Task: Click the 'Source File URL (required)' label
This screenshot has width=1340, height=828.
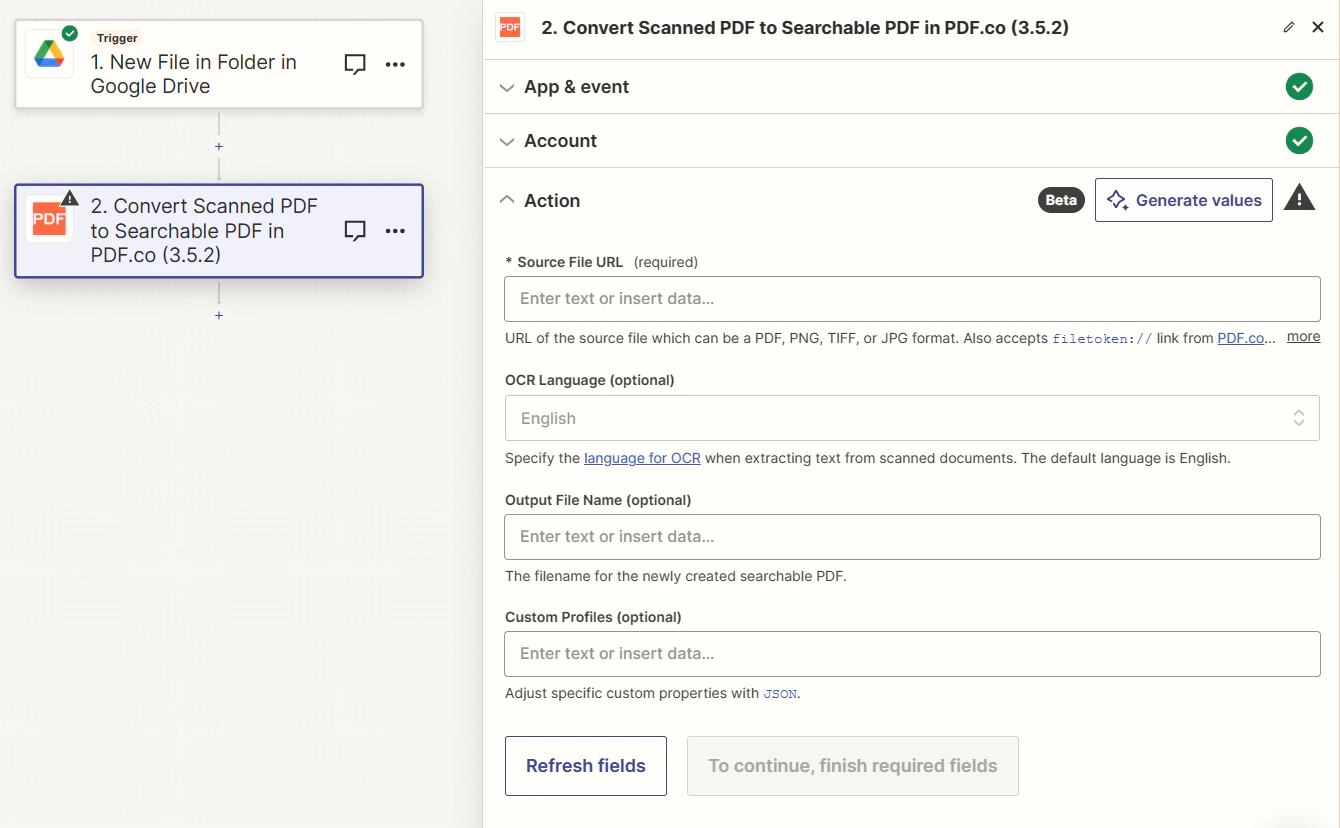Action: (602, 262)
